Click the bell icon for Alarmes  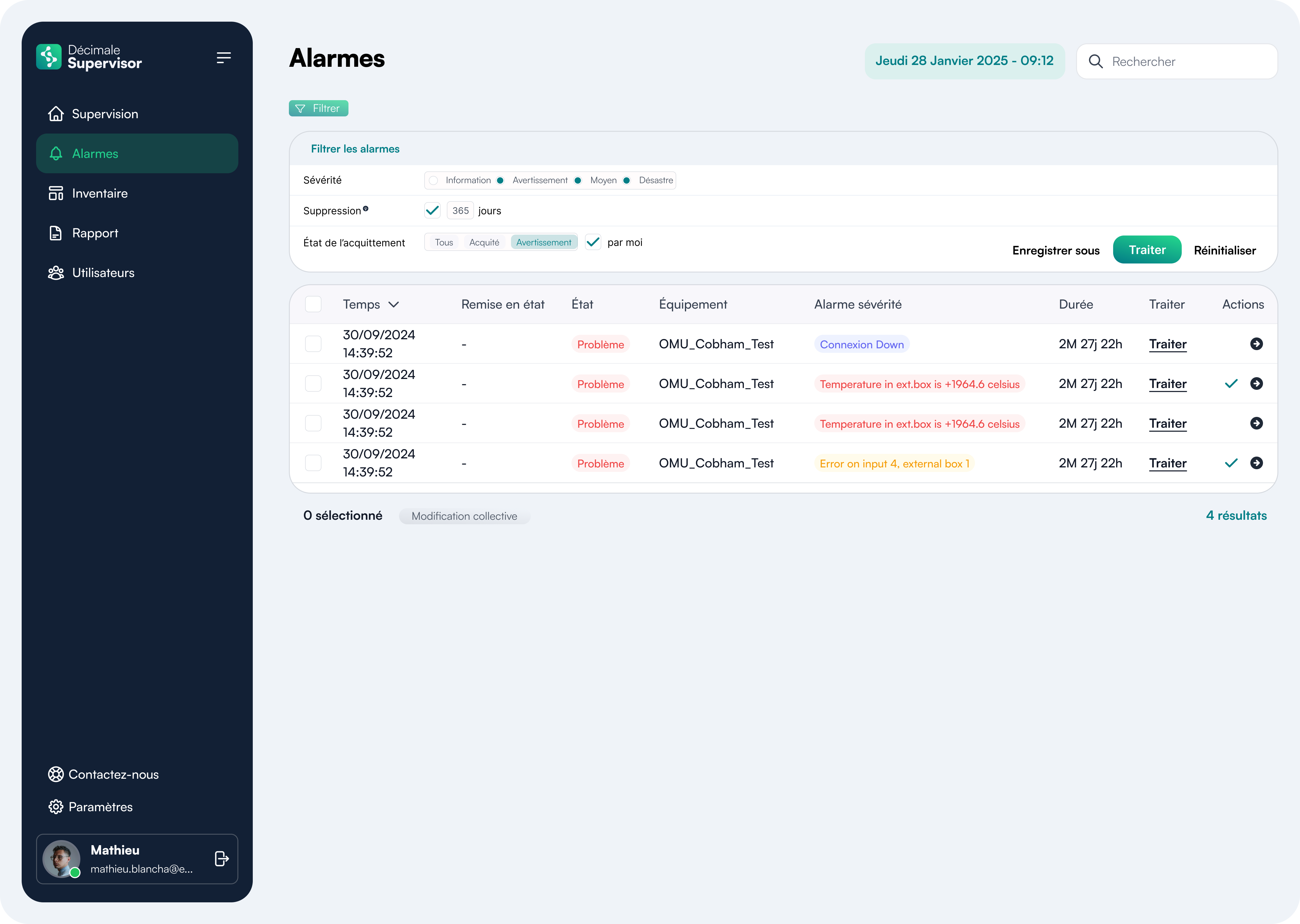(56, 154)
